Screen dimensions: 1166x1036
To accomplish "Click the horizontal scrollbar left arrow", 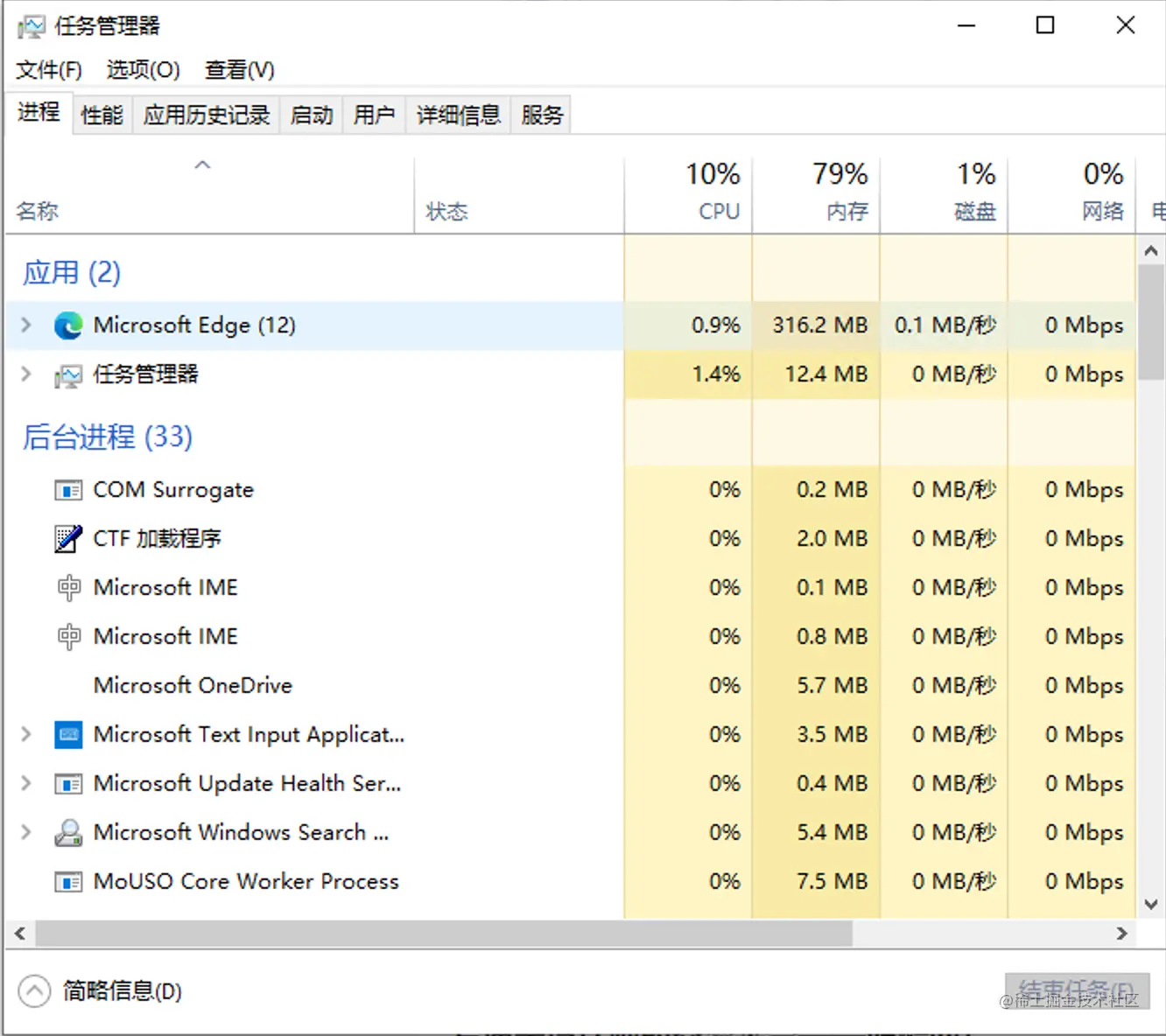I will click(x=19, y=934).
